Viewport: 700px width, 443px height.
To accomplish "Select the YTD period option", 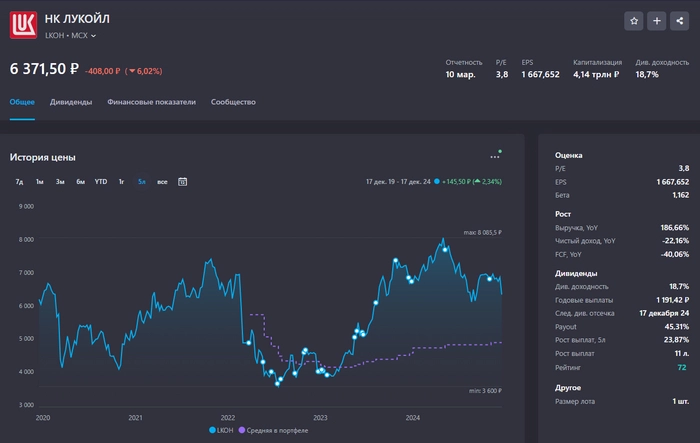I will [101, 182].
